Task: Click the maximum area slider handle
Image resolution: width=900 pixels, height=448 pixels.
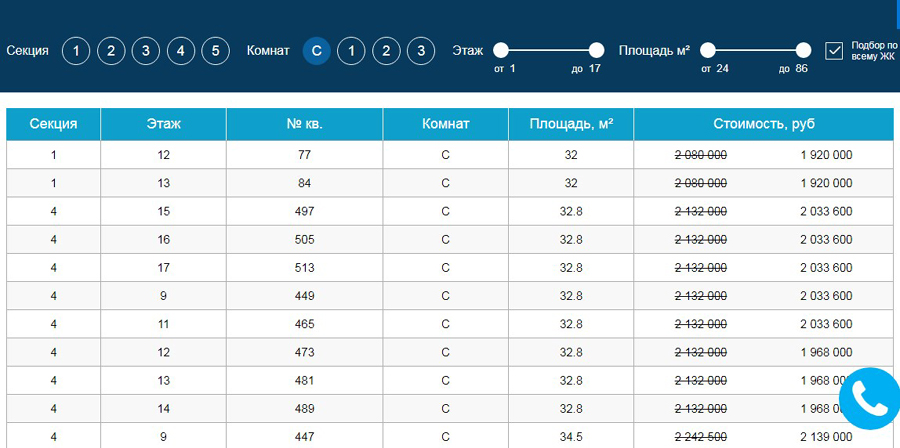Action: click(x=804, y=50)
